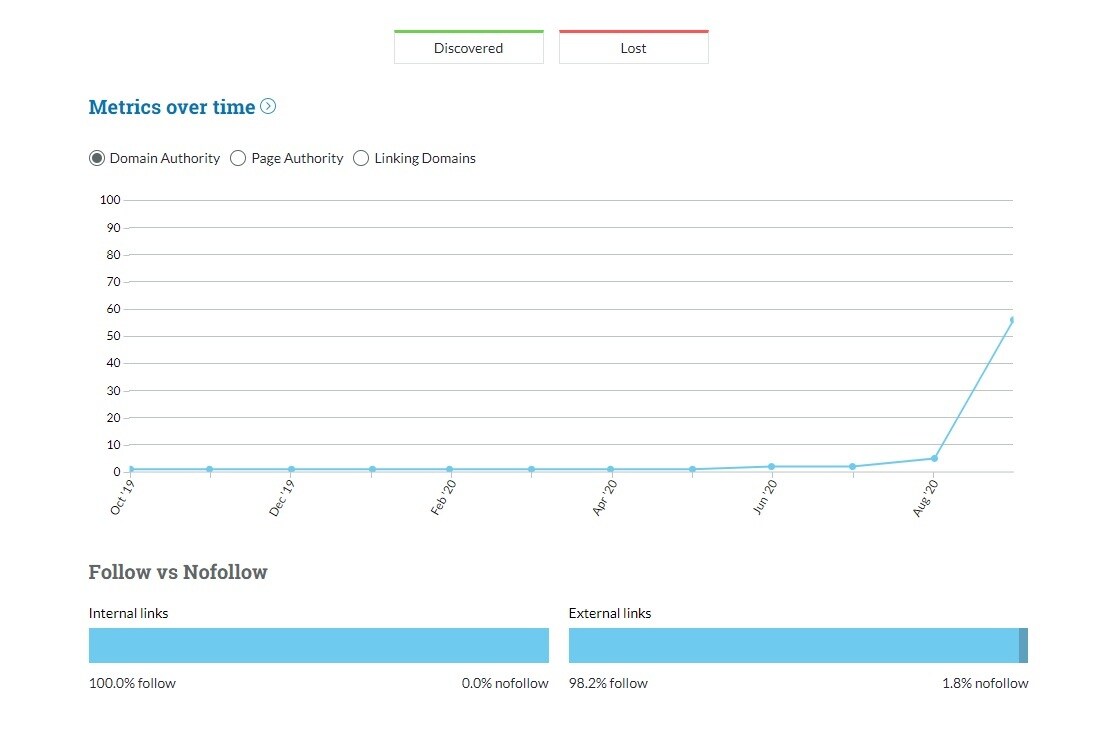This screenshot has width=1101, height=733.
Task: Click the "1.8% nofollow" label
Action: click(x=985, y=683)
